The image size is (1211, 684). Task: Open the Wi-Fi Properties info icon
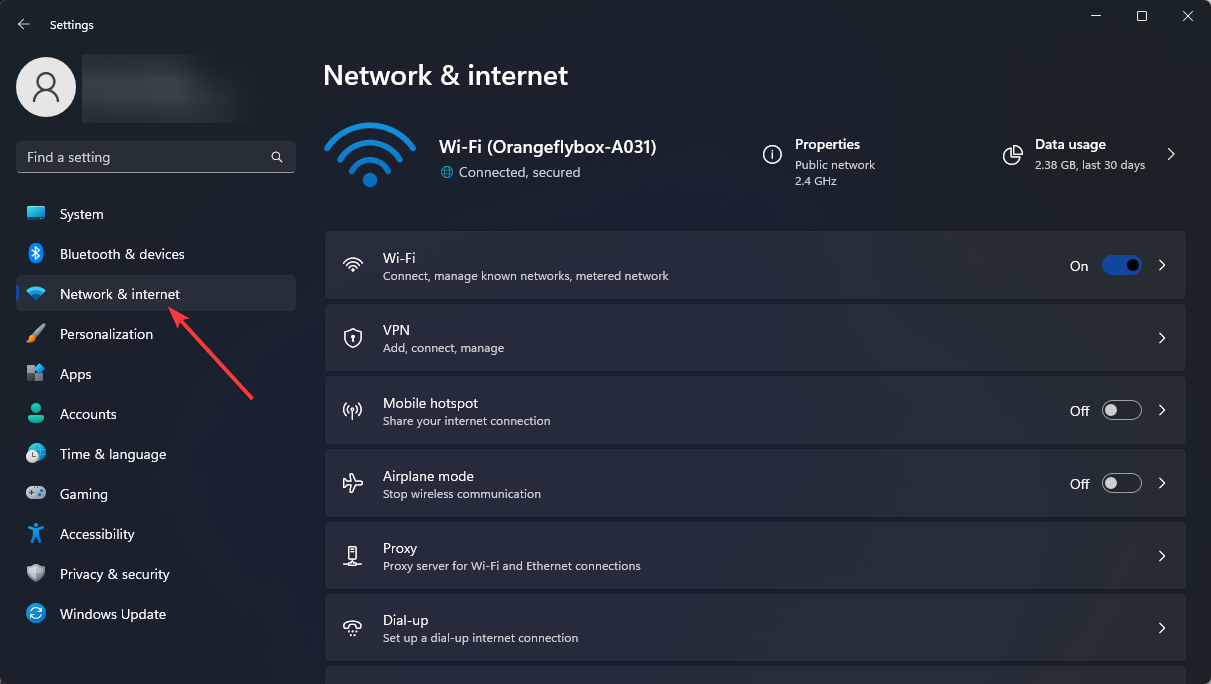[x=772, y=154]
